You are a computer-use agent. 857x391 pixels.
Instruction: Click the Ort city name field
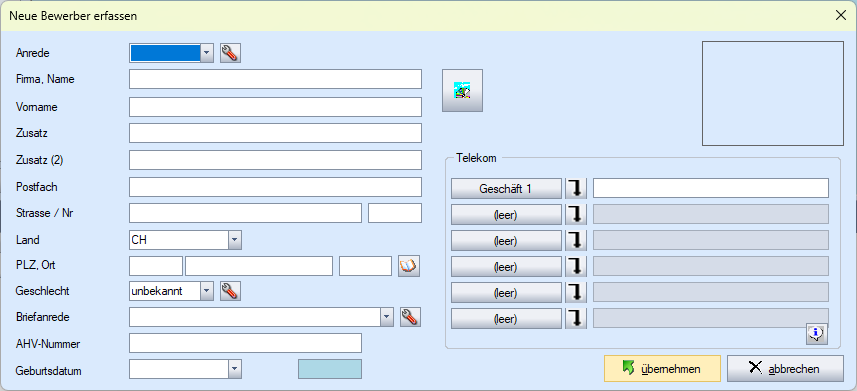coord(259,266)
